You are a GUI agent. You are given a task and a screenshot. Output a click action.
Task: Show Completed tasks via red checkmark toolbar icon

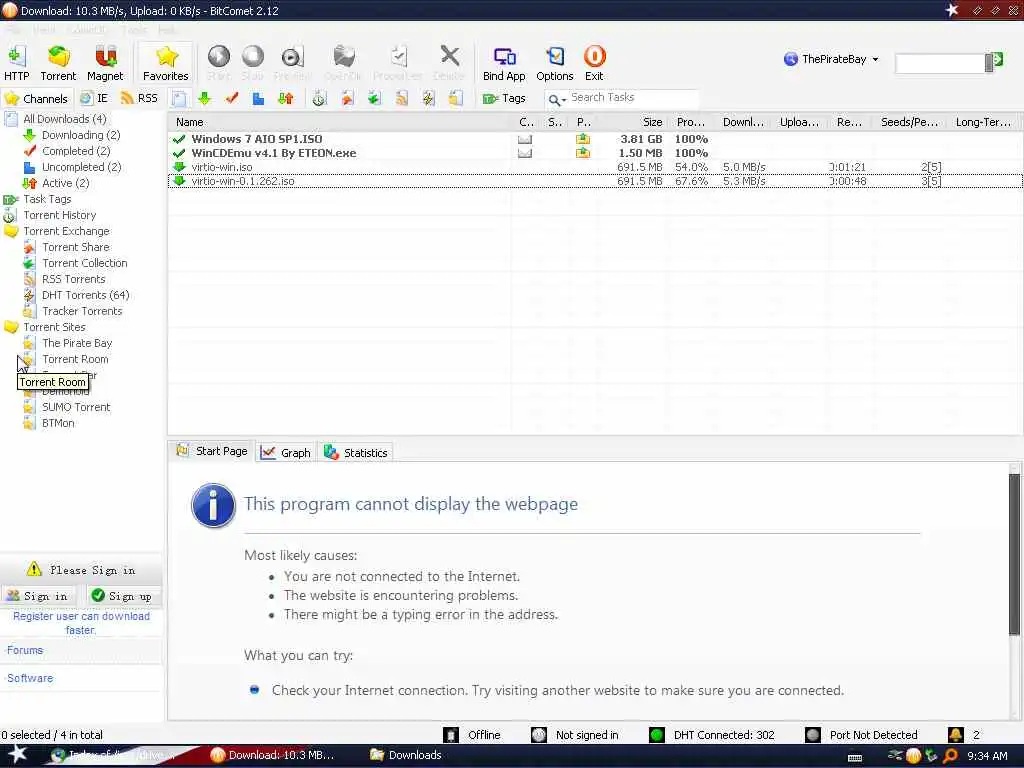pos(231,99)
